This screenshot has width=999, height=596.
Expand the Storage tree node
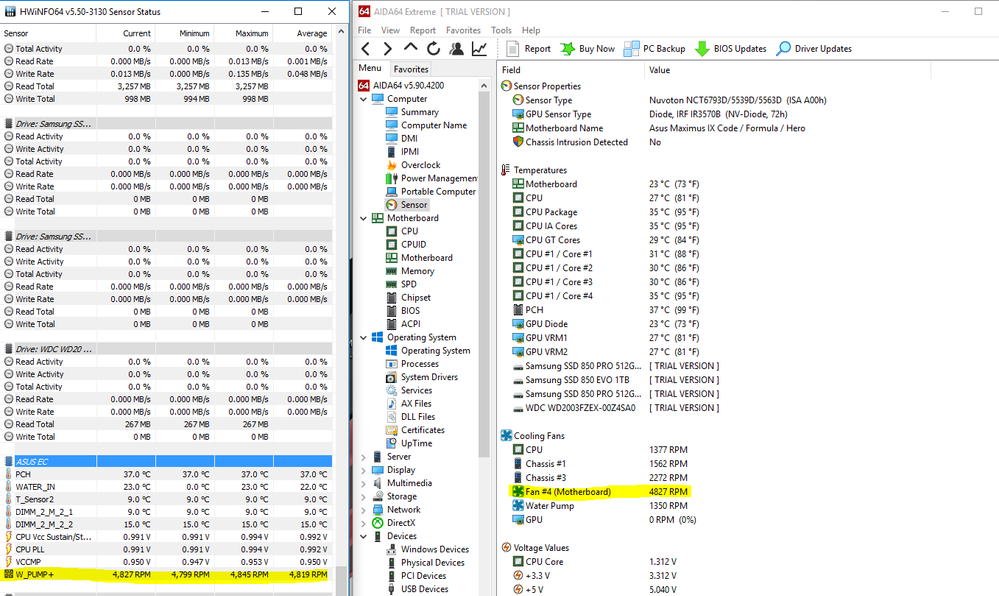click(x=364, y=497)
